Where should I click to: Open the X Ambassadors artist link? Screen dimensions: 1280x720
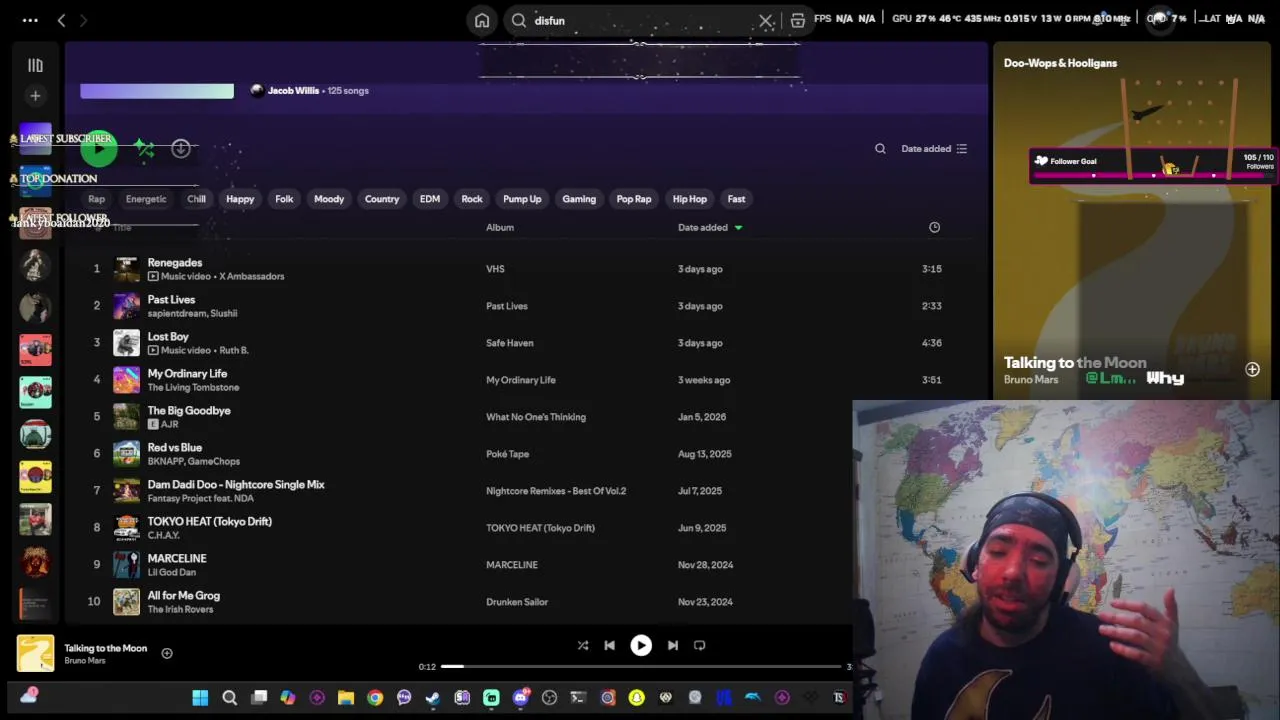[x=252, y=276]
